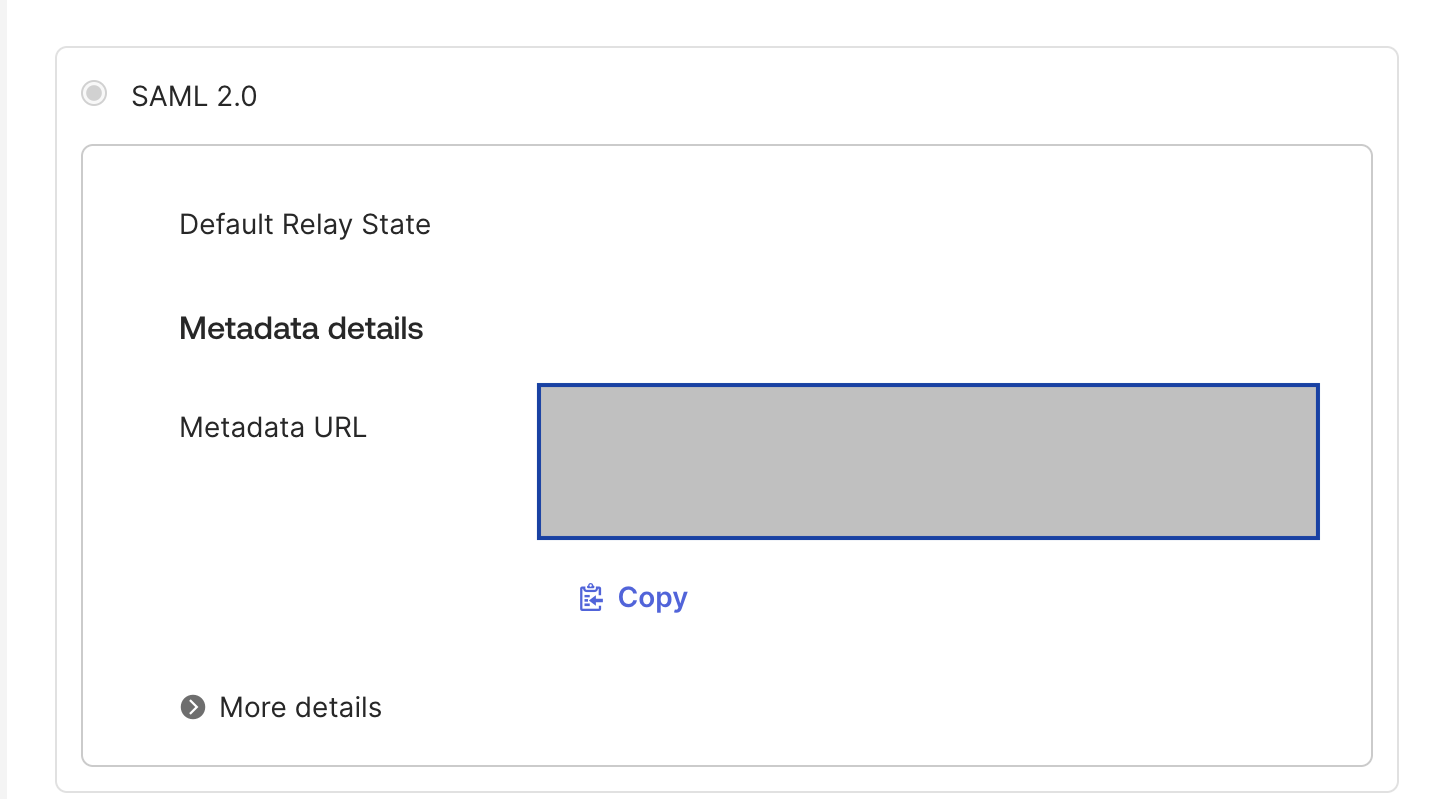Click the "2.0" text in the SAML label
Viewport: 1445px width, 799px height.
pyautogui.click(x=237, y=96)
